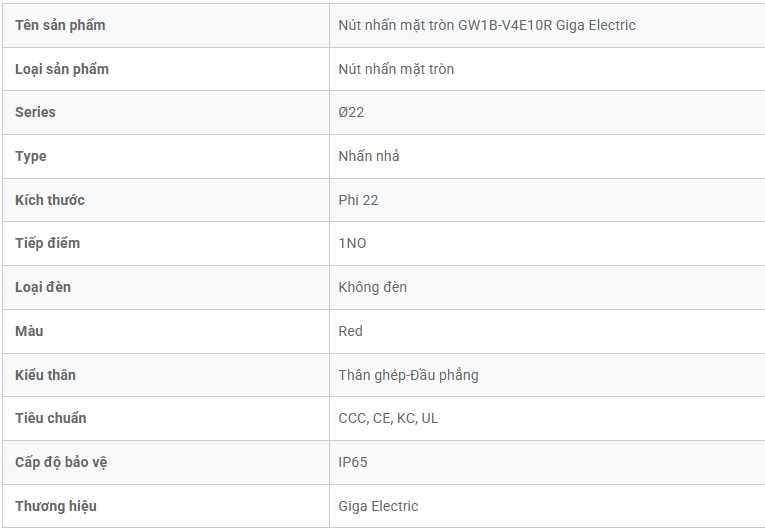This screenshot has height=531, width=765.
Task: Select the "Nhấn nhả" type value
Action: coord(369,156)
